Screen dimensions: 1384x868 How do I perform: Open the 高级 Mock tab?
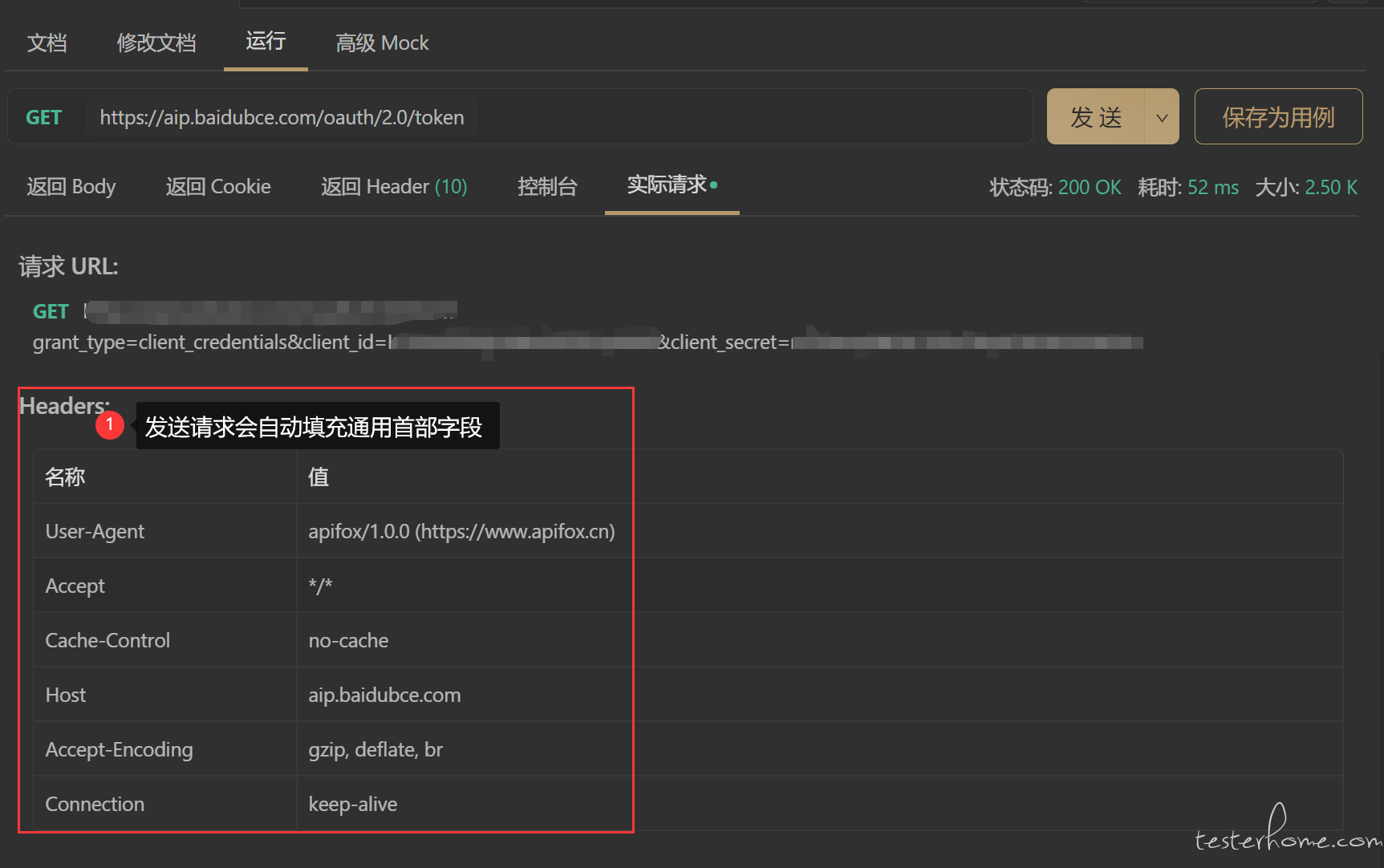point(382,43)
